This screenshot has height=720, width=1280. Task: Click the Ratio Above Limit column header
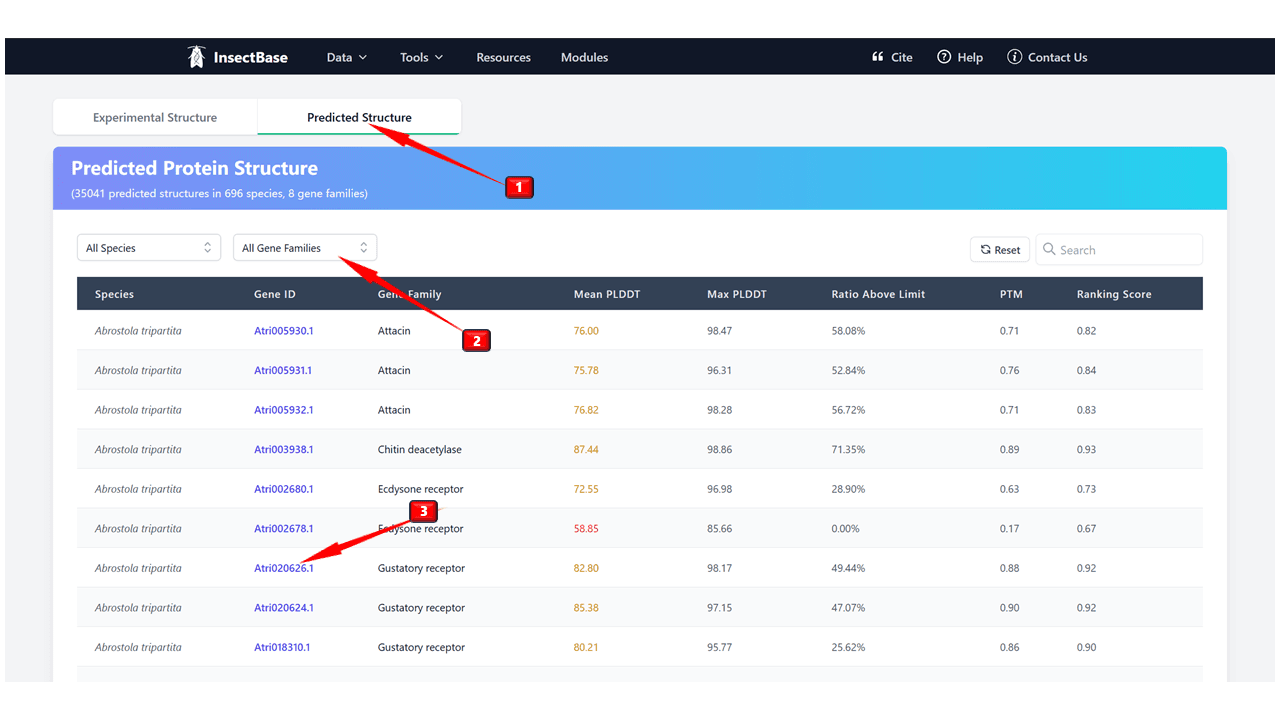878,294
